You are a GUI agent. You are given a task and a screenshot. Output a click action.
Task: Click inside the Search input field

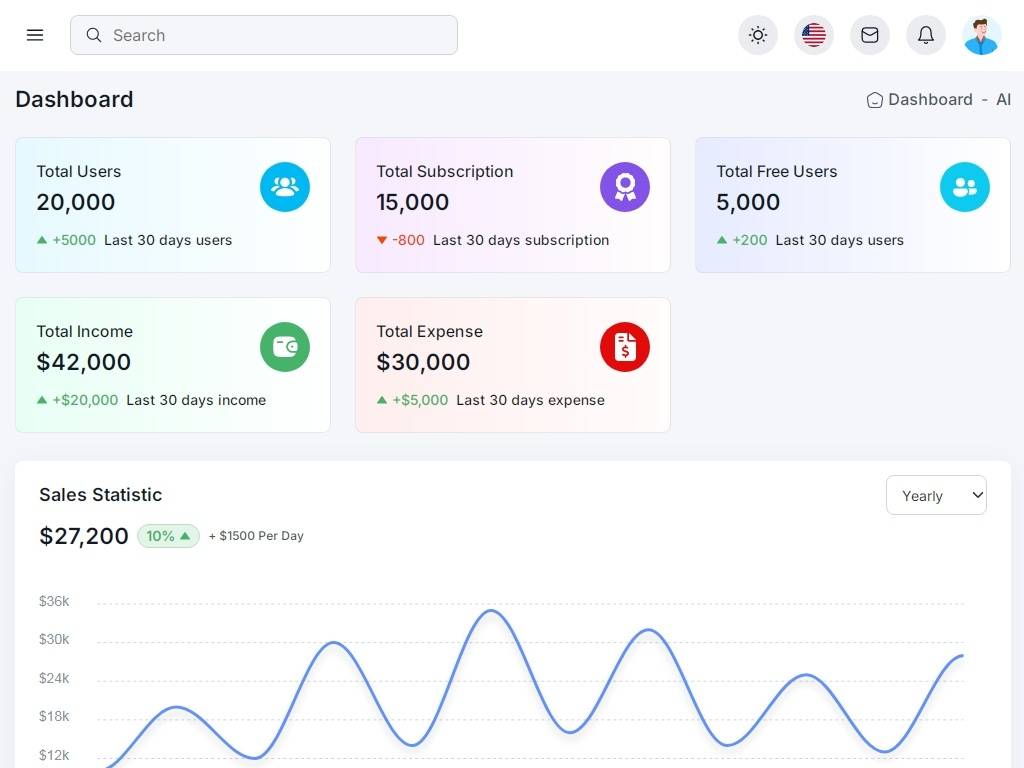coord(280,35)
